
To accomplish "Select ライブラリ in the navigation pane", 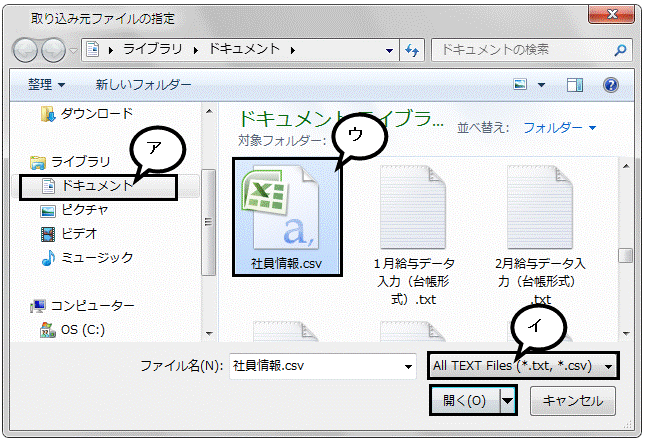I will coord(71,162).
